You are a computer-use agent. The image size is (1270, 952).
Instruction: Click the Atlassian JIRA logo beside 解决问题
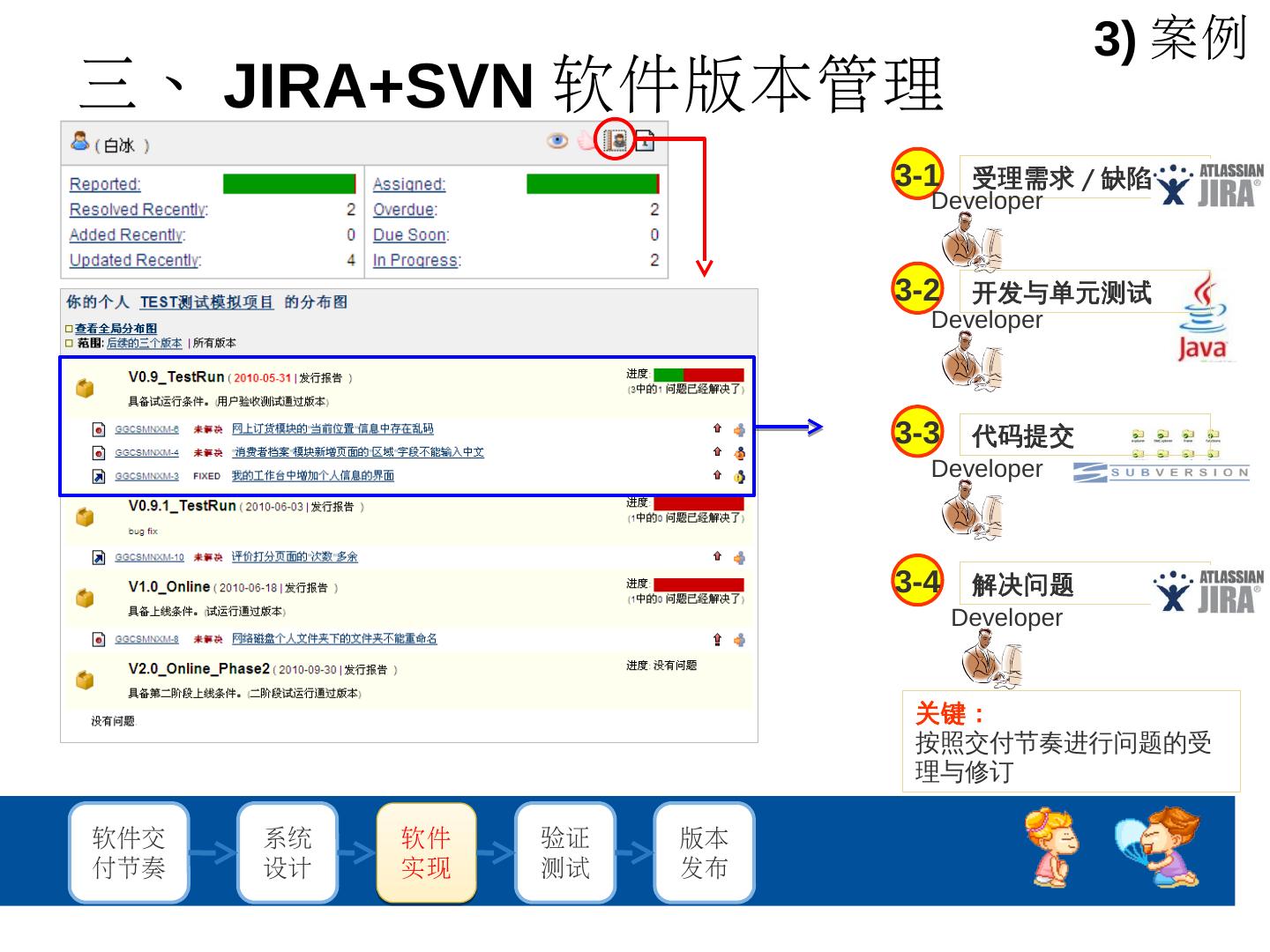1209,591
